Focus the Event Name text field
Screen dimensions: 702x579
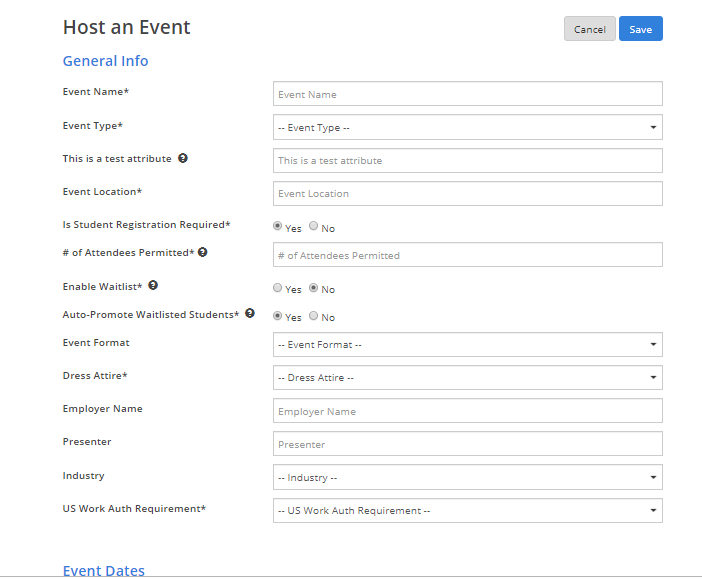pyautogui.click(x=467, y=94)
